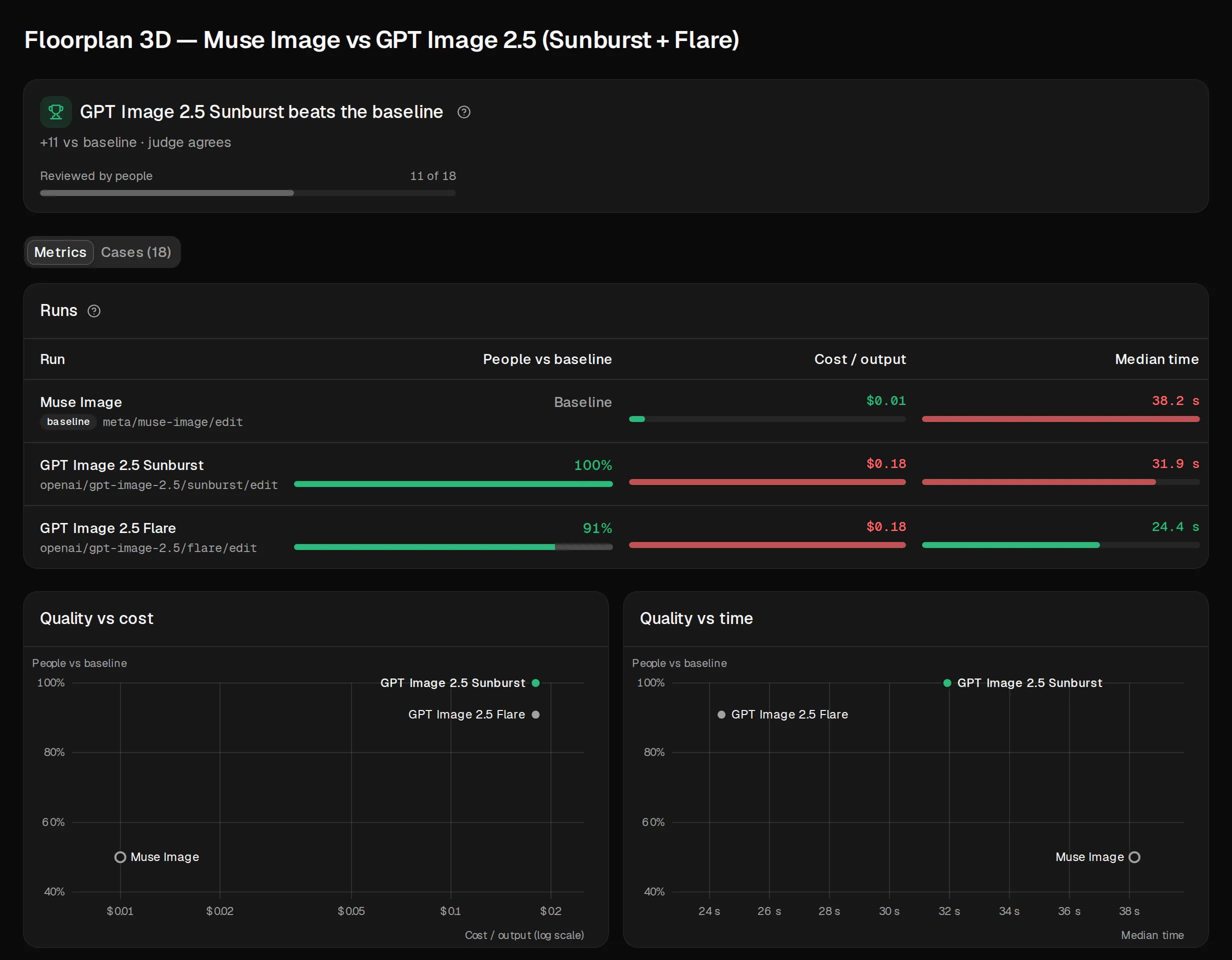Click the Cost / output column header

(x=859, y=359)
